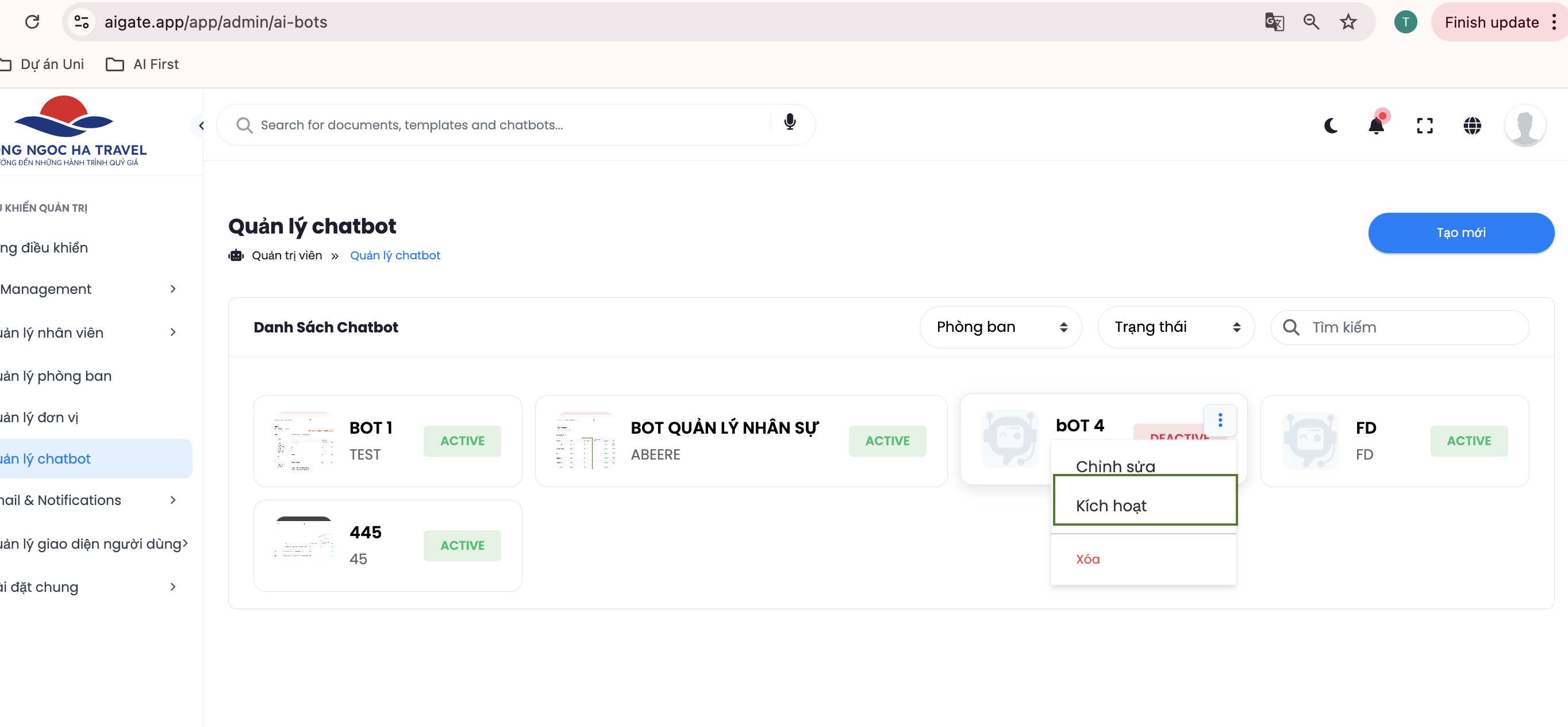Click the Tìm kiếm search field
This screenshot has height=727, width=1568.
point(1412,328)
